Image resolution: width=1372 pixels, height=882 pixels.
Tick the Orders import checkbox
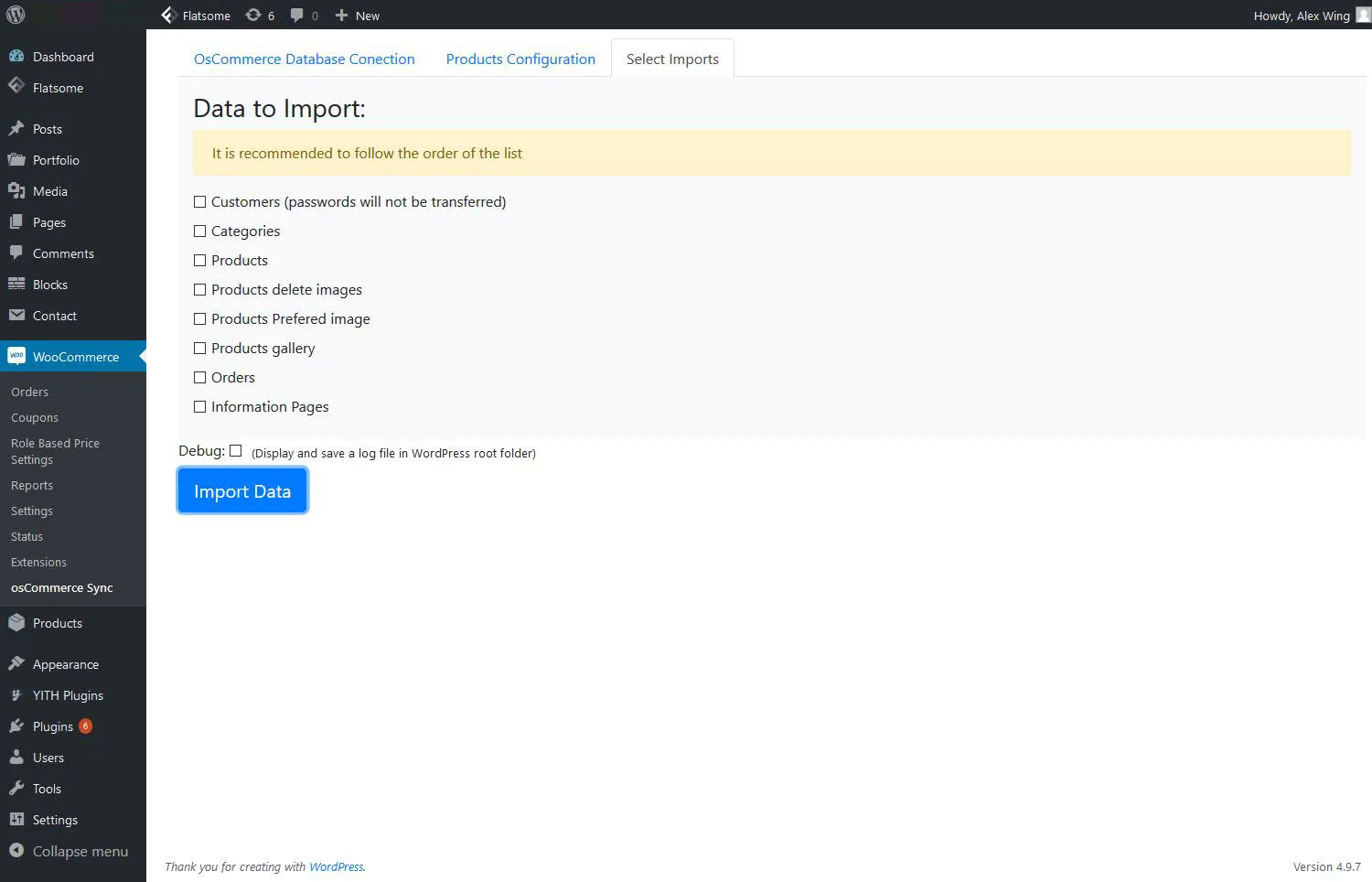199,377
